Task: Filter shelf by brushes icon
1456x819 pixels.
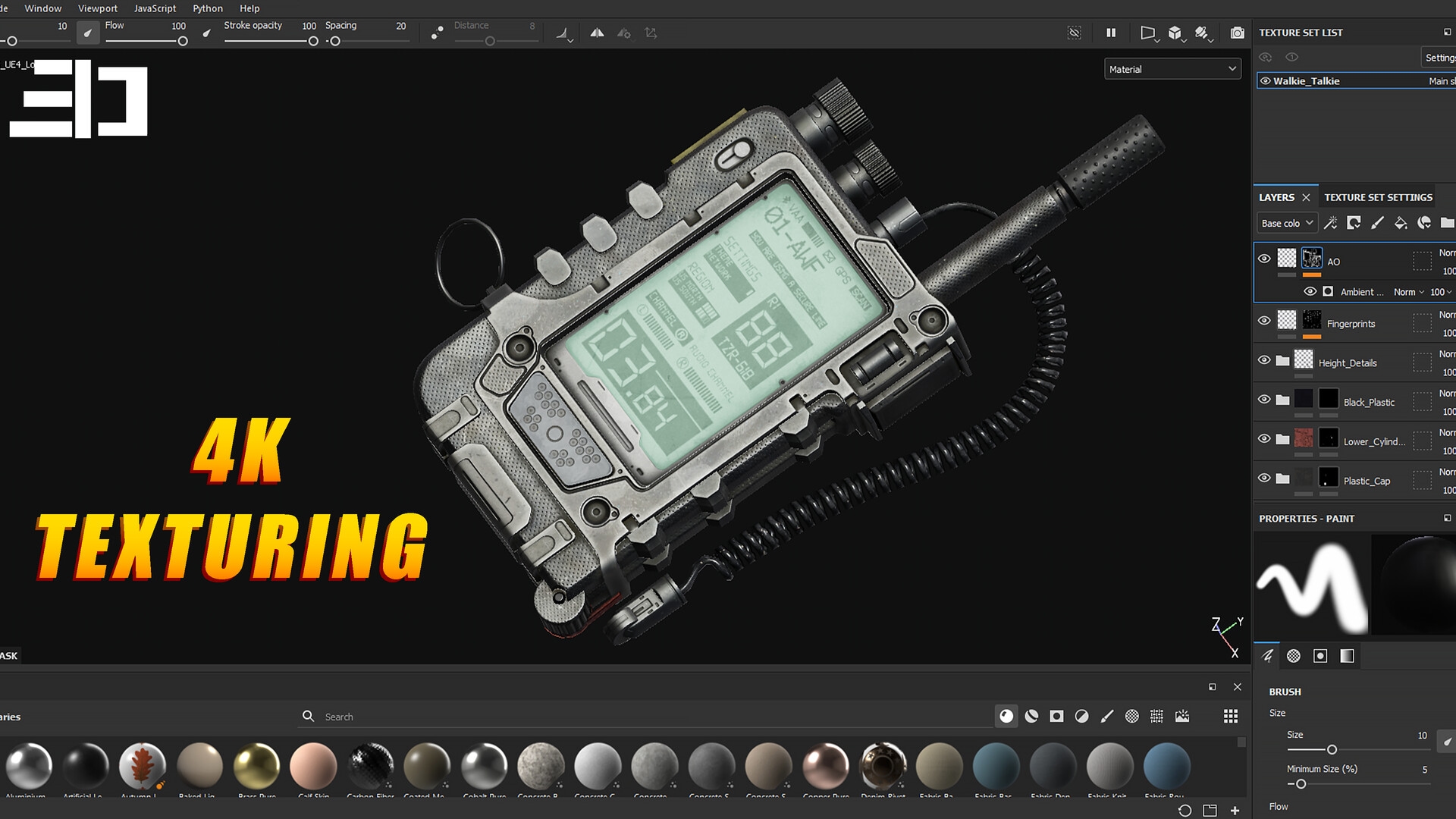Action: [1107, 717]
